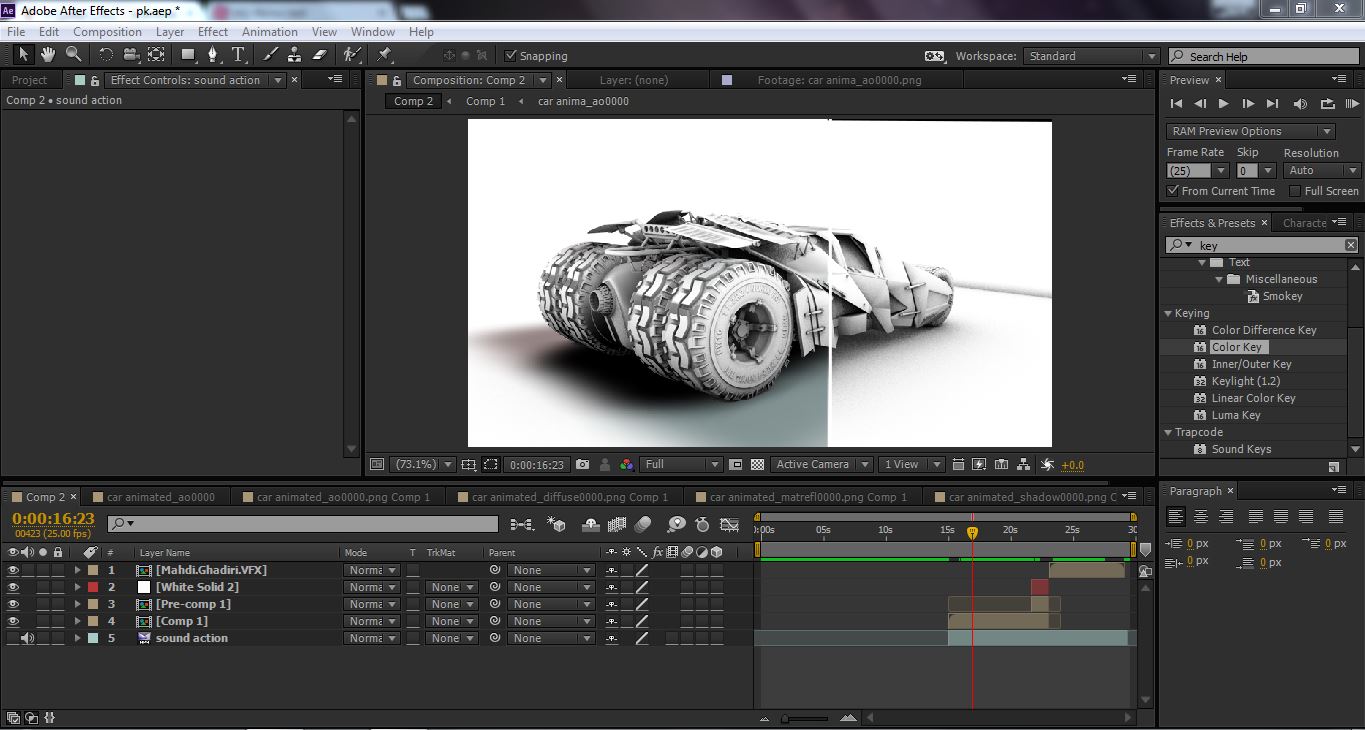Click the Keylight (1.2) effect
This screenshot has width=1365, height=730.
coord(1246,381)
